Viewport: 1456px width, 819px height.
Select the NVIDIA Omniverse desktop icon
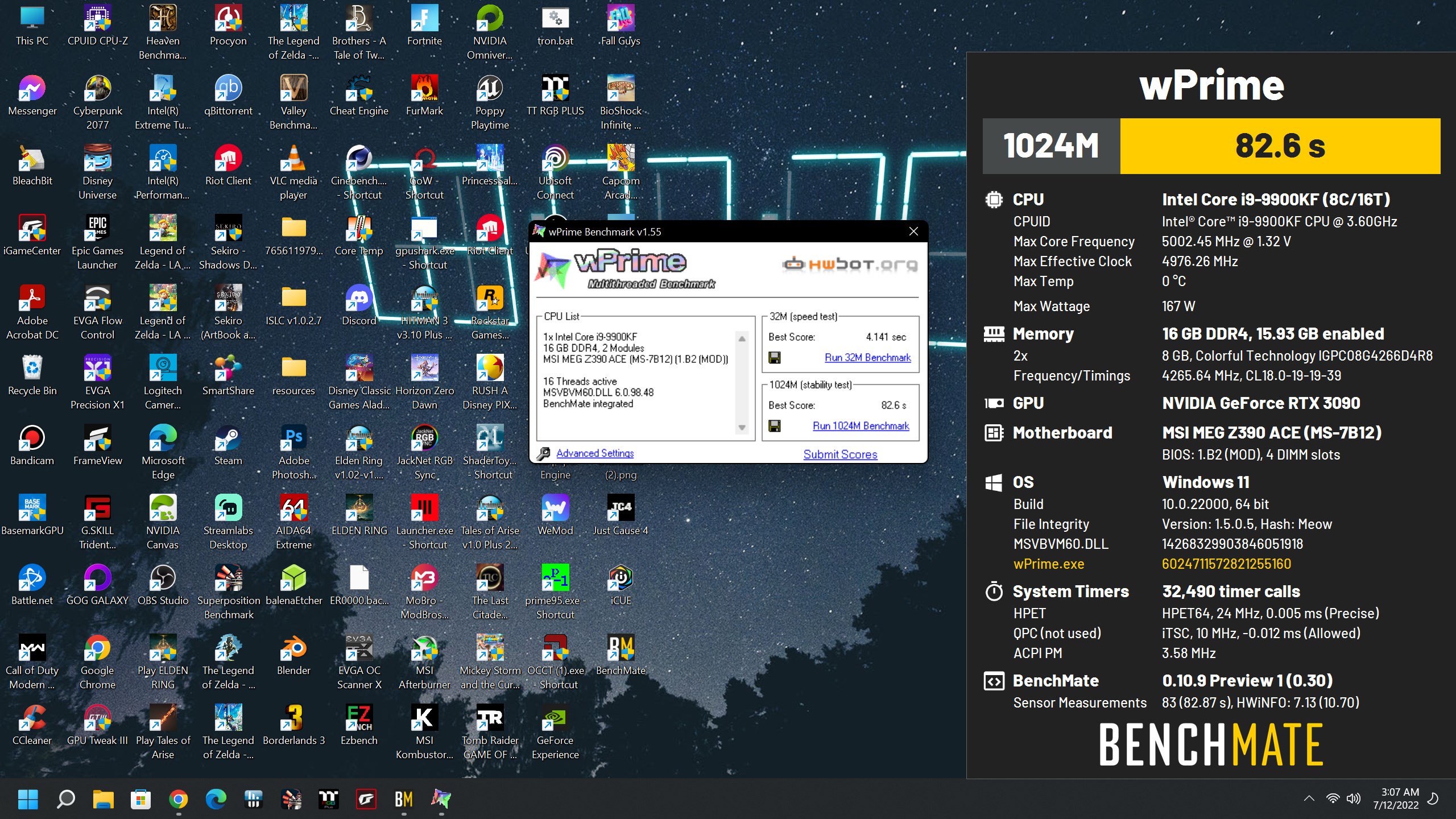point(490,33)
